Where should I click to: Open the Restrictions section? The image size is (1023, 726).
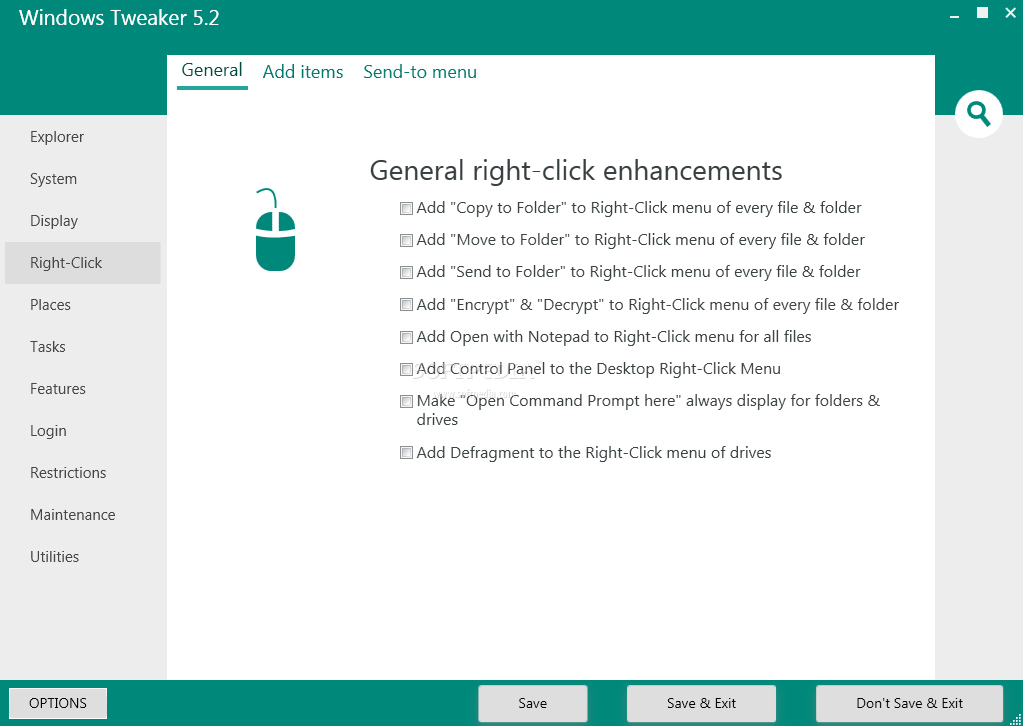pos(83,472)
